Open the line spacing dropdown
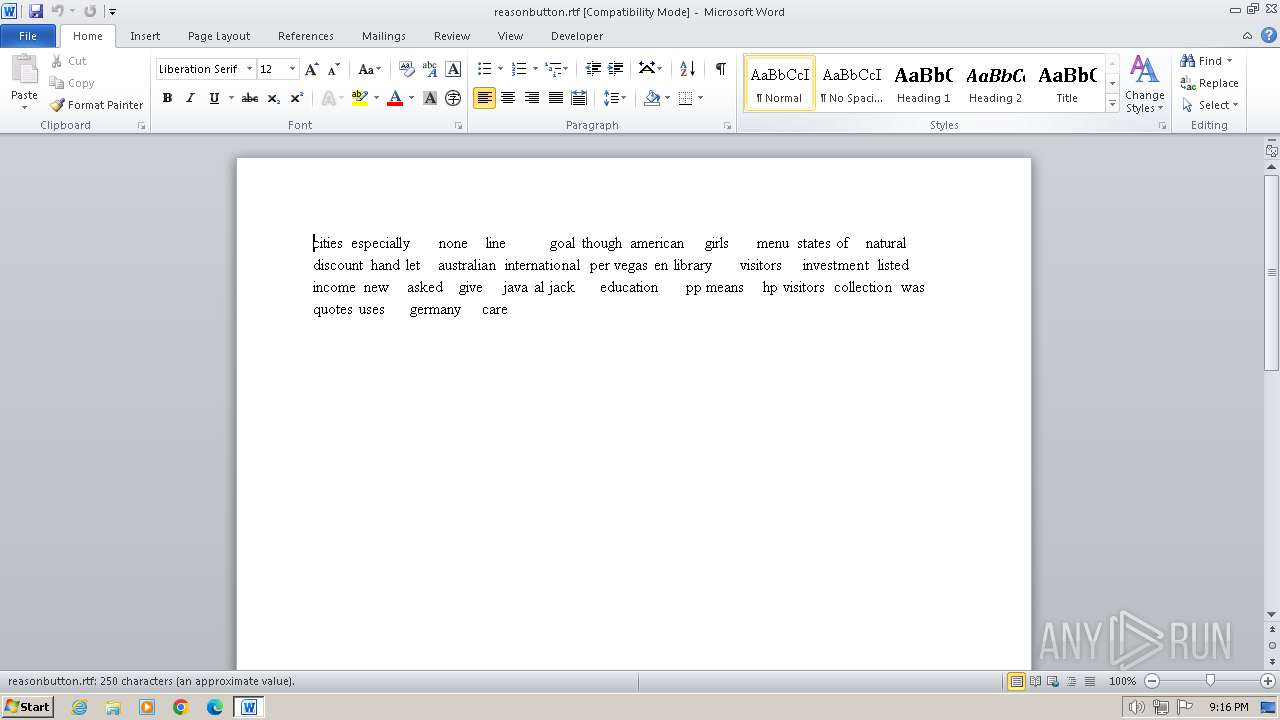 [615, 98]
